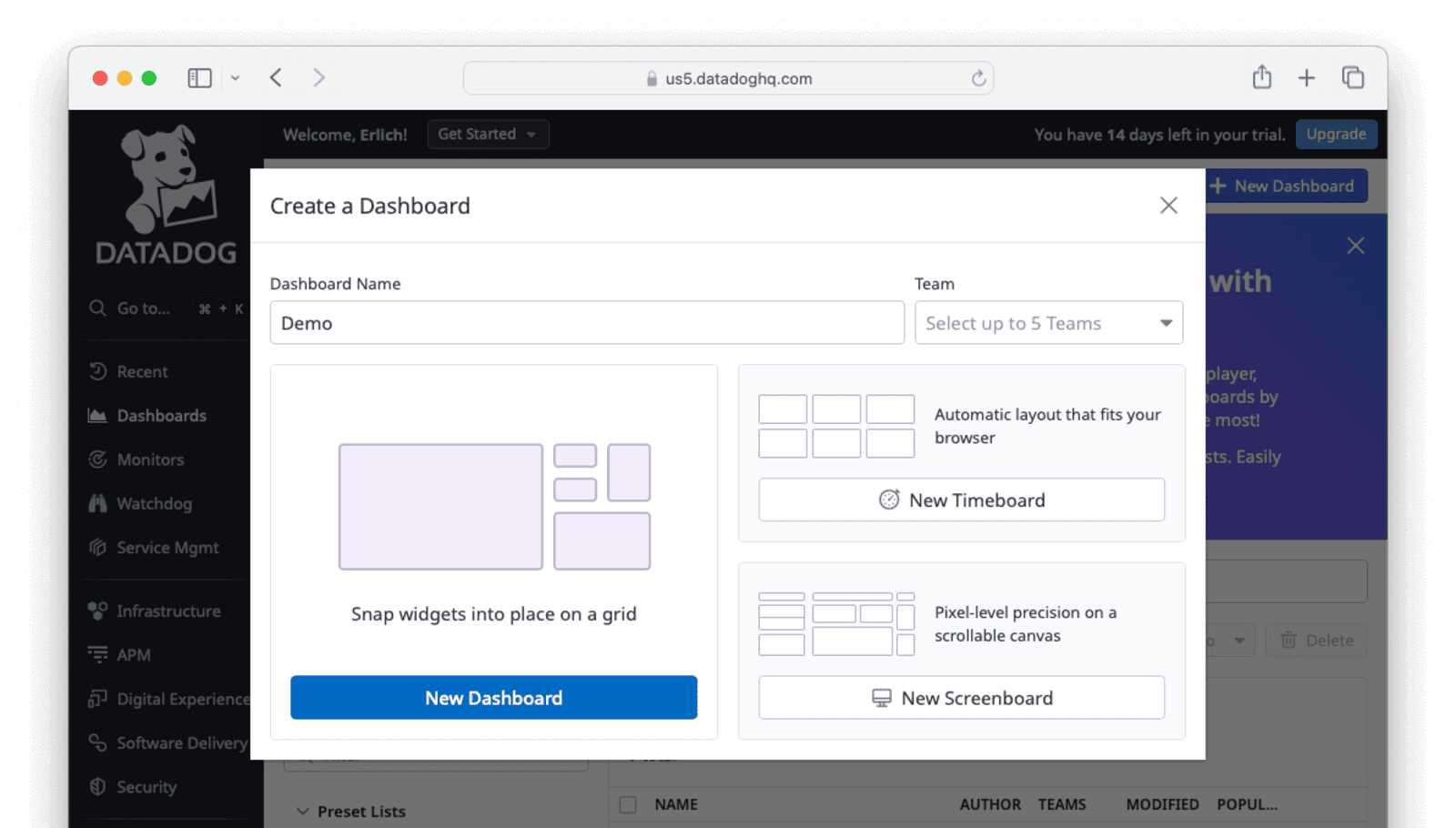1456x828 pixels.
Task: Click the Infrastructure icon
Action: coord(97,611)
